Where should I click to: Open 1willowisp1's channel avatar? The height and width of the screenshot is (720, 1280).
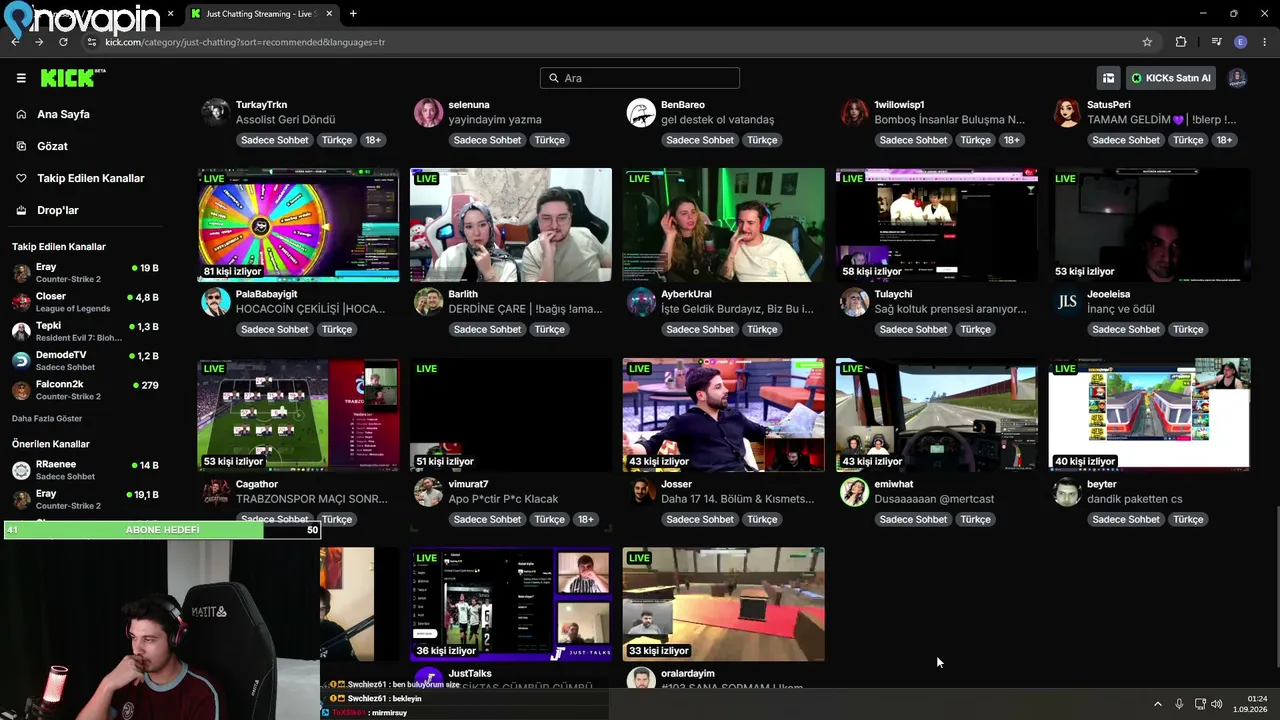point(854,111)
